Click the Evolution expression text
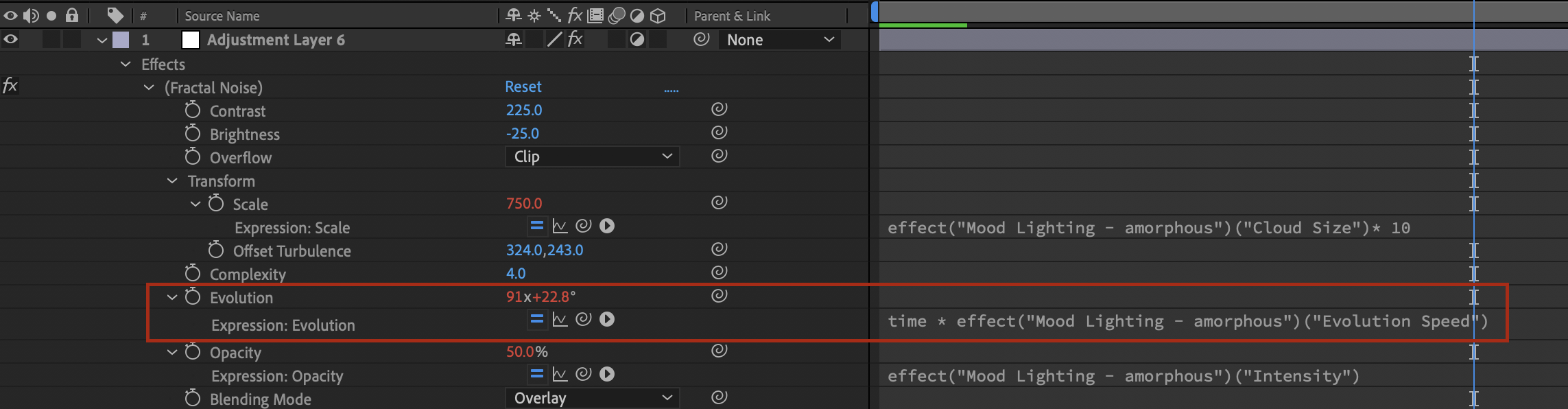The height and width of the screenshot is (409, 1568). 1188,321
